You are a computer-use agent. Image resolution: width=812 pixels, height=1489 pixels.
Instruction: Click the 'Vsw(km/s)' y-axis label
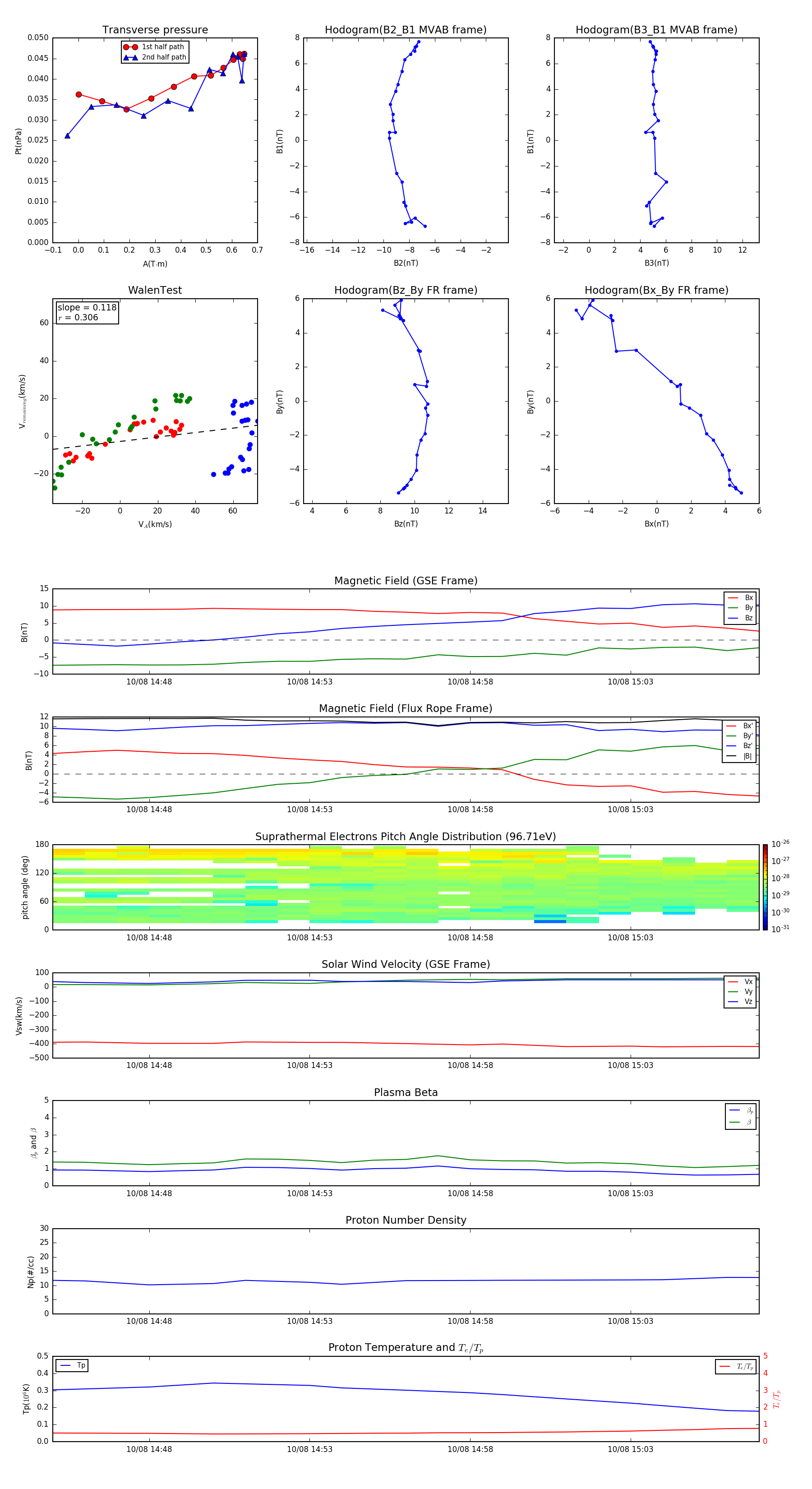(x=19, y=1016)
